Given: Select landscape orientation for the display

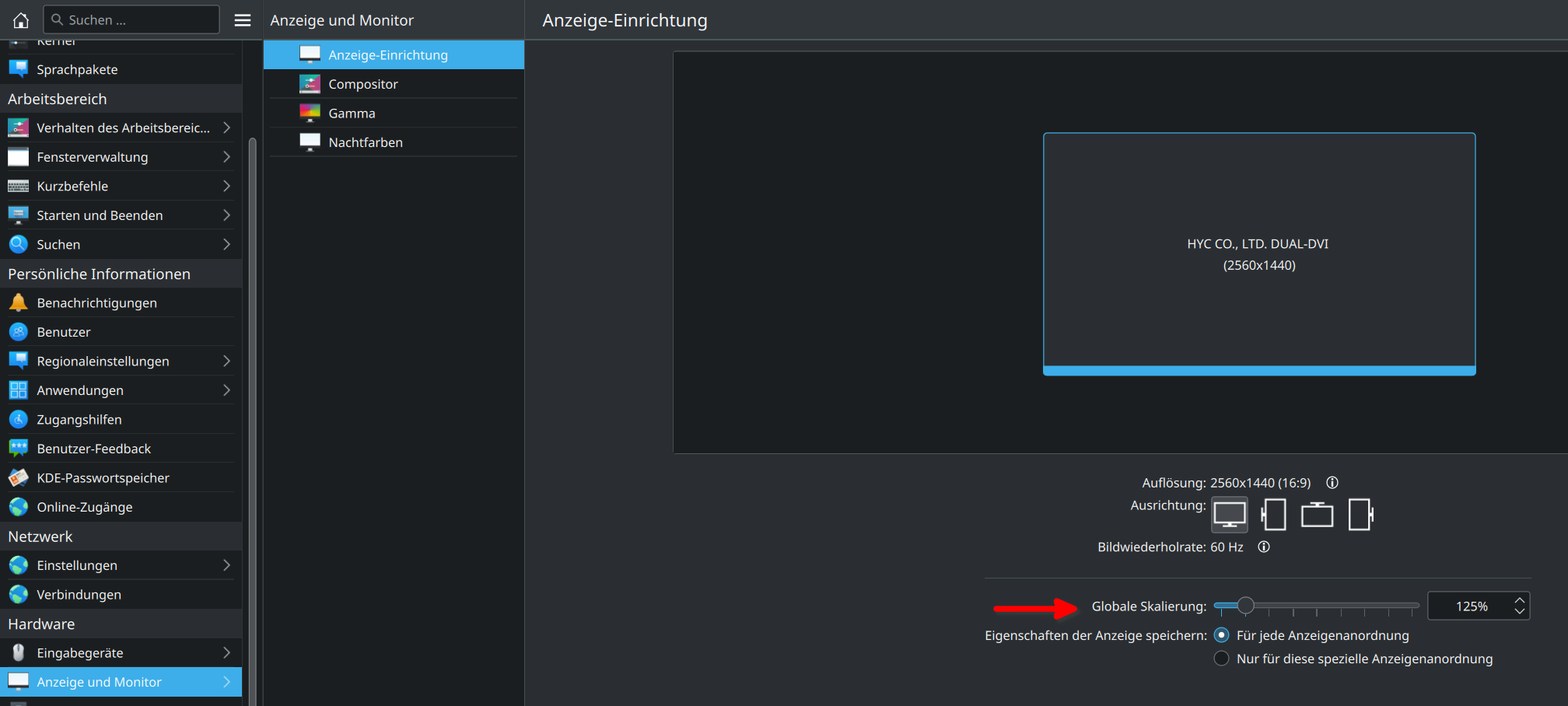Looking at the screenshot, I should click(x=1229, y=514).
